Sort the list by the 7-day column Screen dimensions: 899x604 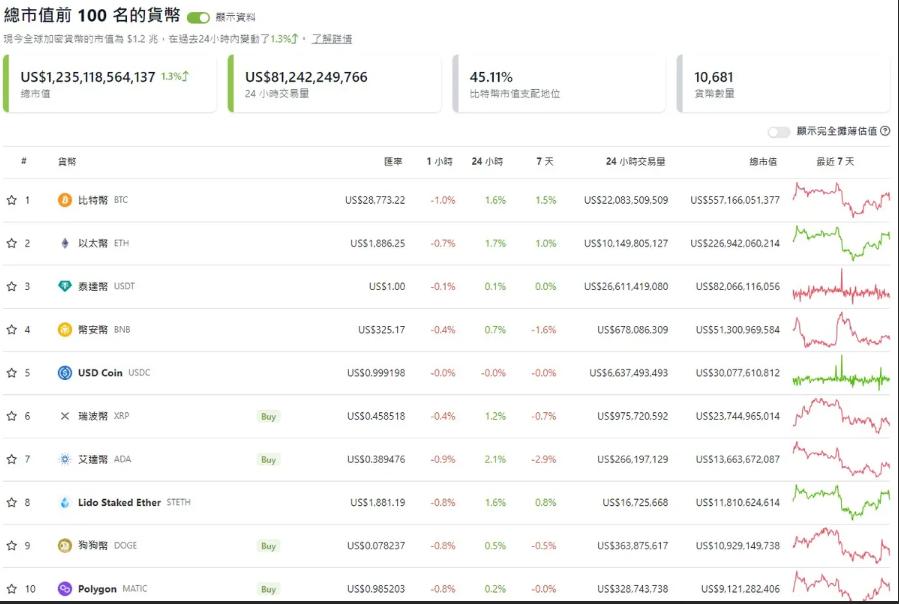(x=545, y=162)
